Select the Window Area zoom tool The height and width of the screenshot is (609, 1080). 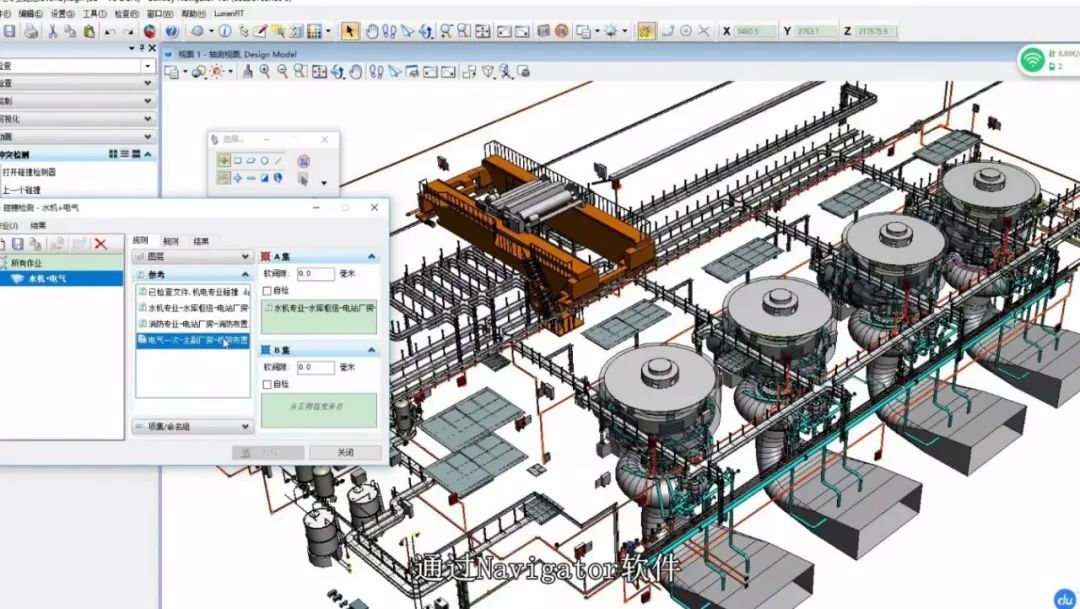click(x=298, y=72)
